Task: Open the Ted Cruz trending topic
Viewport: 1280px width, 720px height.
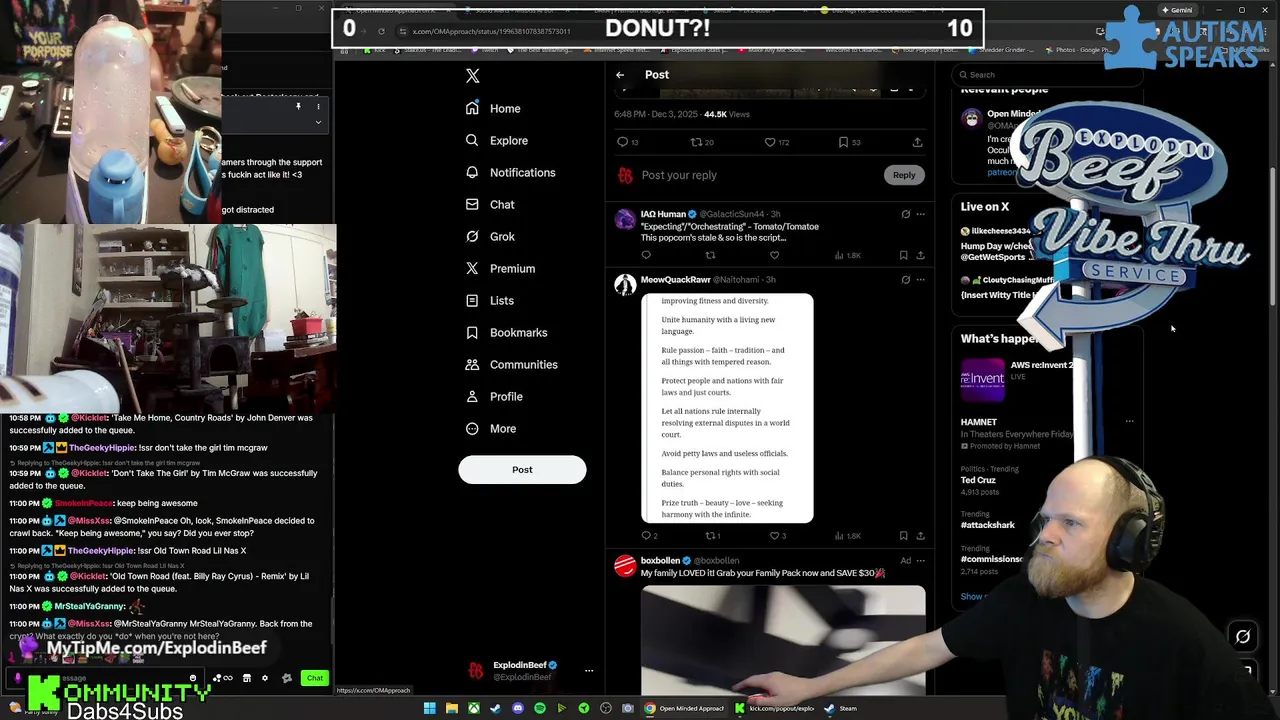Action: [x=978, y=480]
